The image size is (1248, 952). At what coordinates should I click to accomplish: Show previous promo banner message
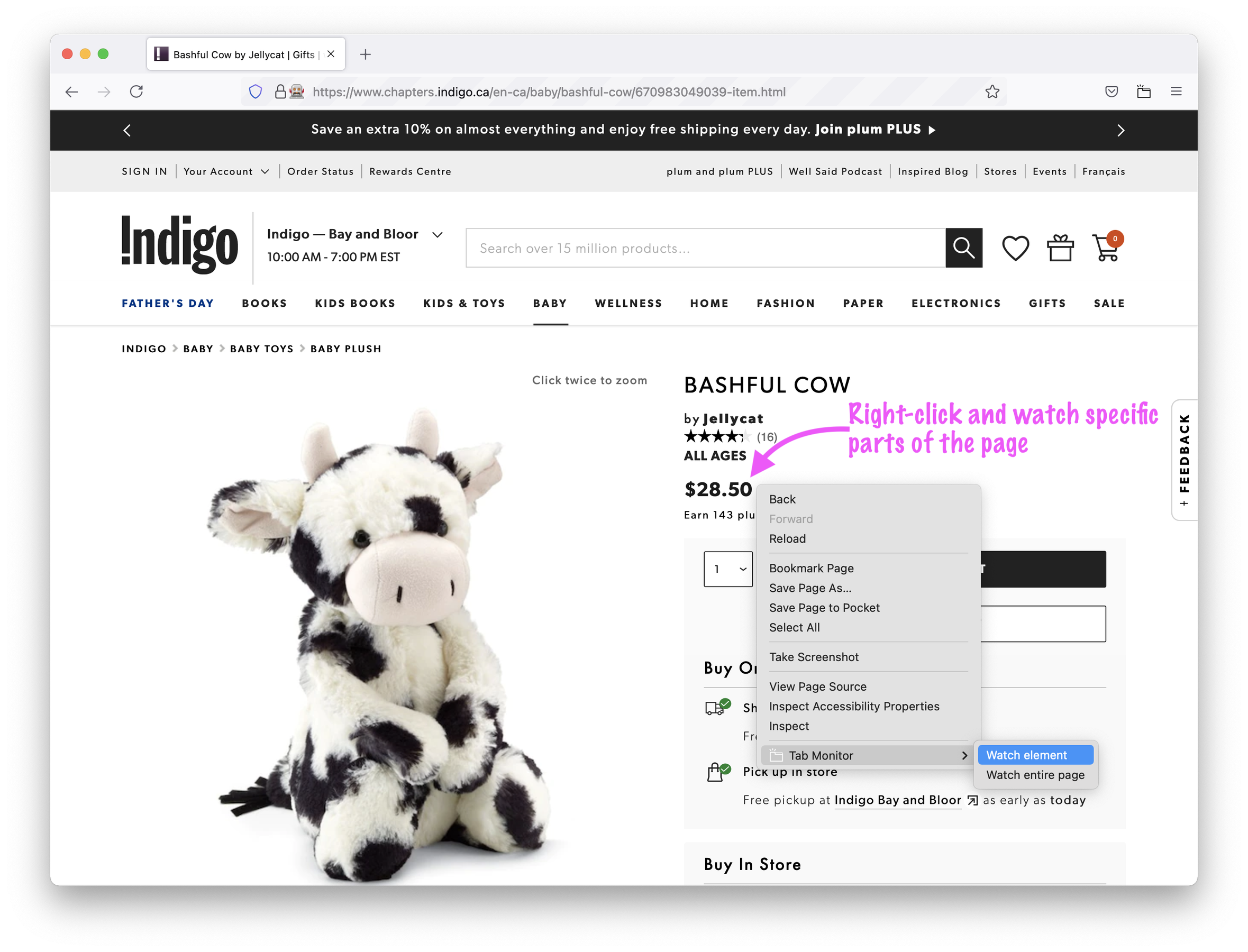pos(127,130)
